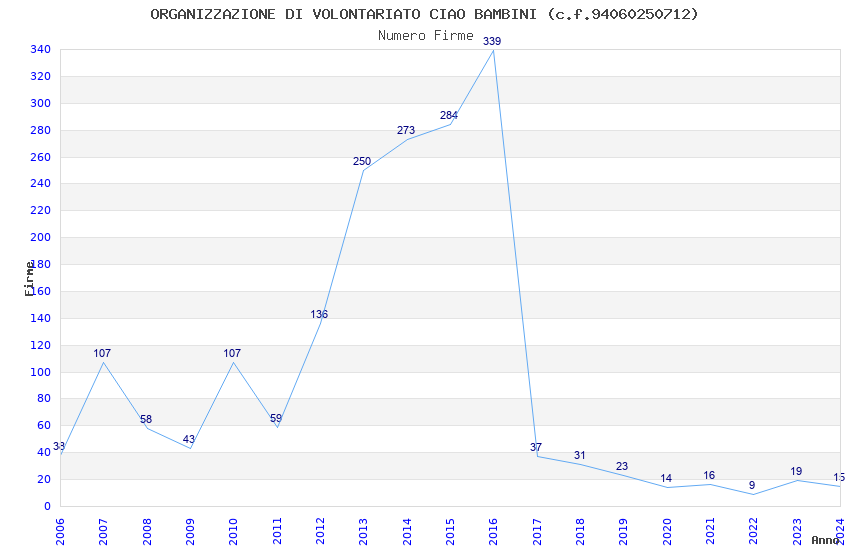
Task: Click the y-axis value 260
Action: click(41, 157)
